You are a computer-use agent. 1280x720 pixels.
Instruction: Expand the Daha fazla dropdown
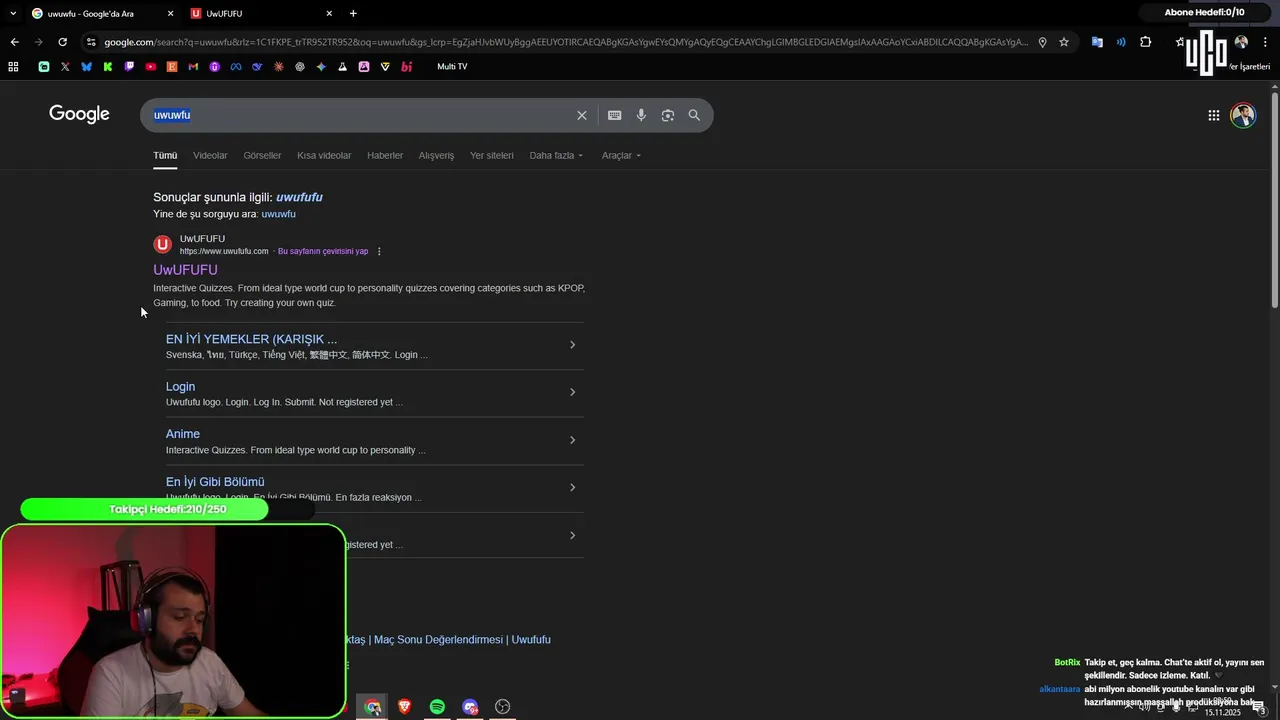coord(556,155)
